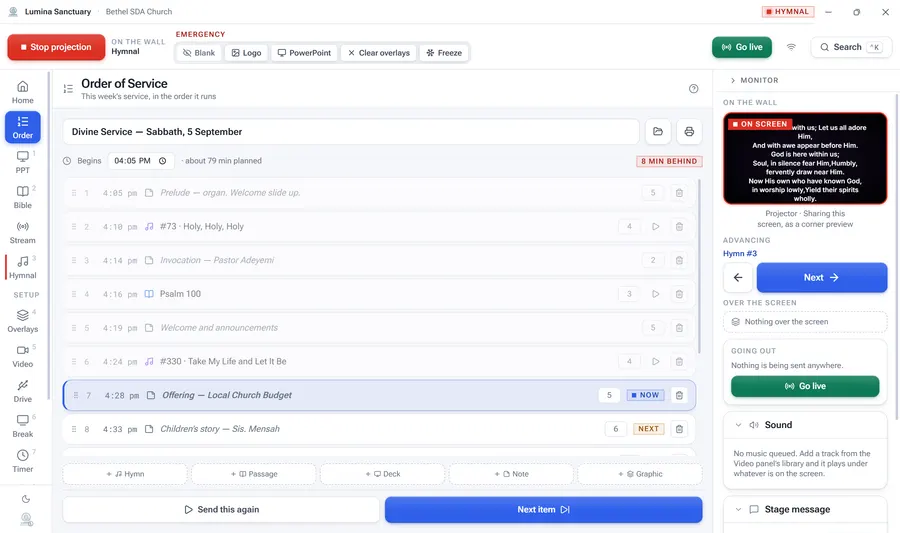The height and width of the screenshot is (533, 900).
Task: Edit the service title field
Action: pyautogui.click(x=351, y=131)
